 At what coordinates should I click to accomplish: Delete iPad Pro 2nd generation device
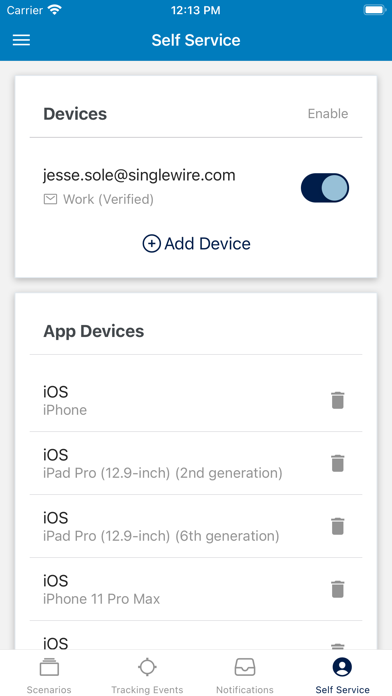tap(337, 463)
